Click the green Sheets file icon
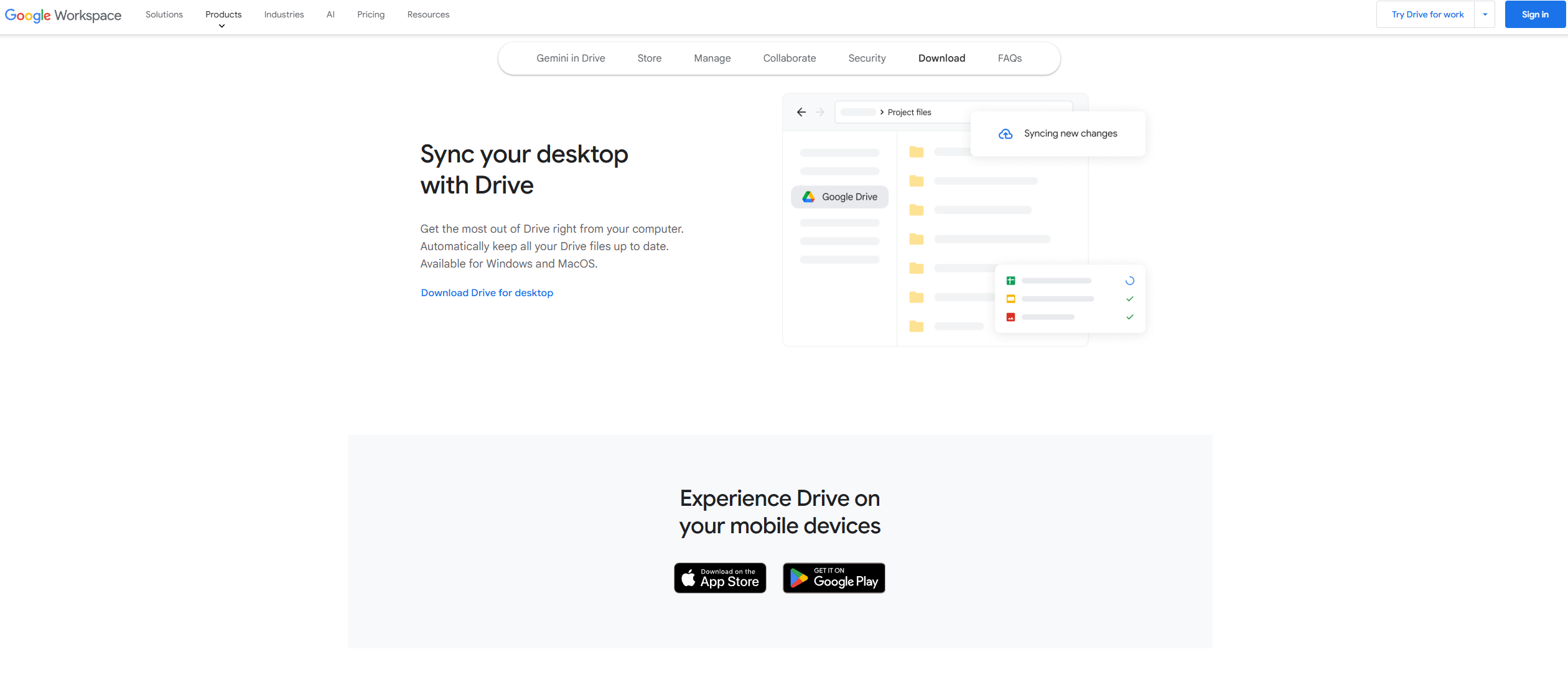 click(x=1010, y=281)
